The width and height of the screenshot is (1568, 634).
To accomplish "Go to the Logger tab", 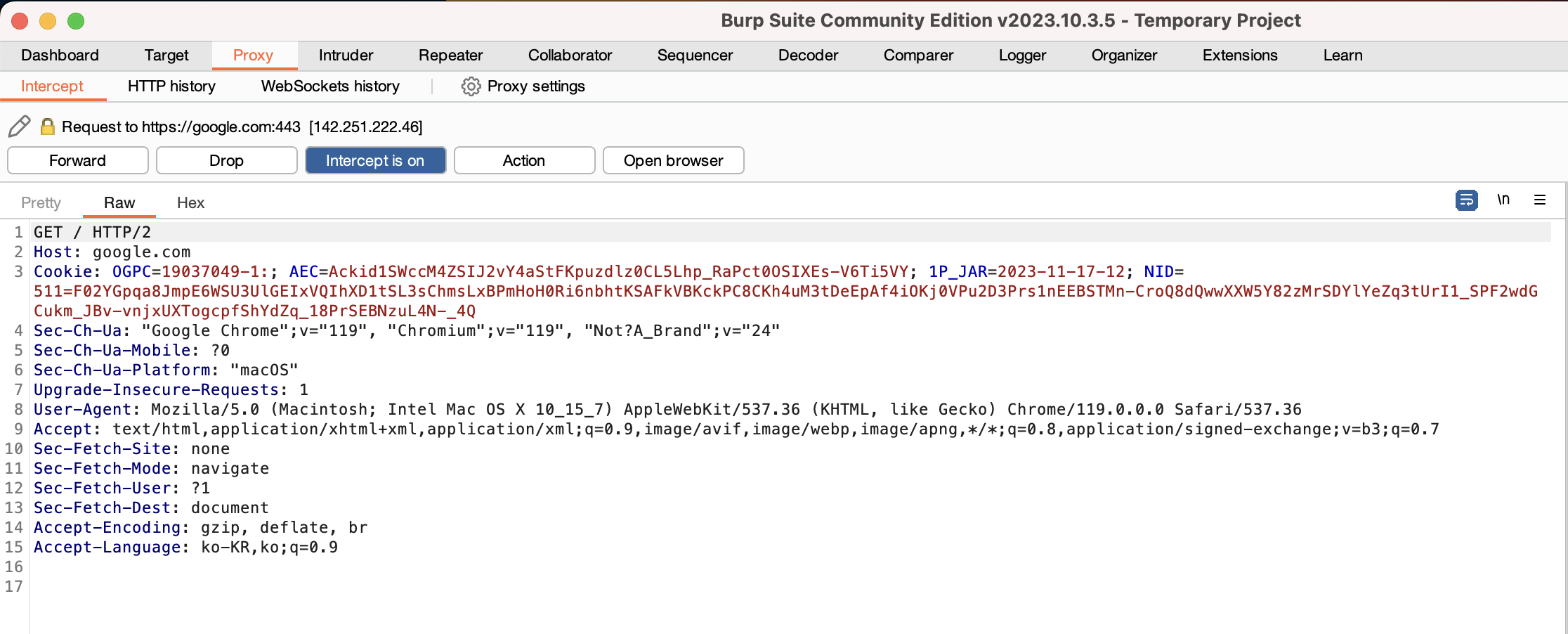I will click(1022, 56).
